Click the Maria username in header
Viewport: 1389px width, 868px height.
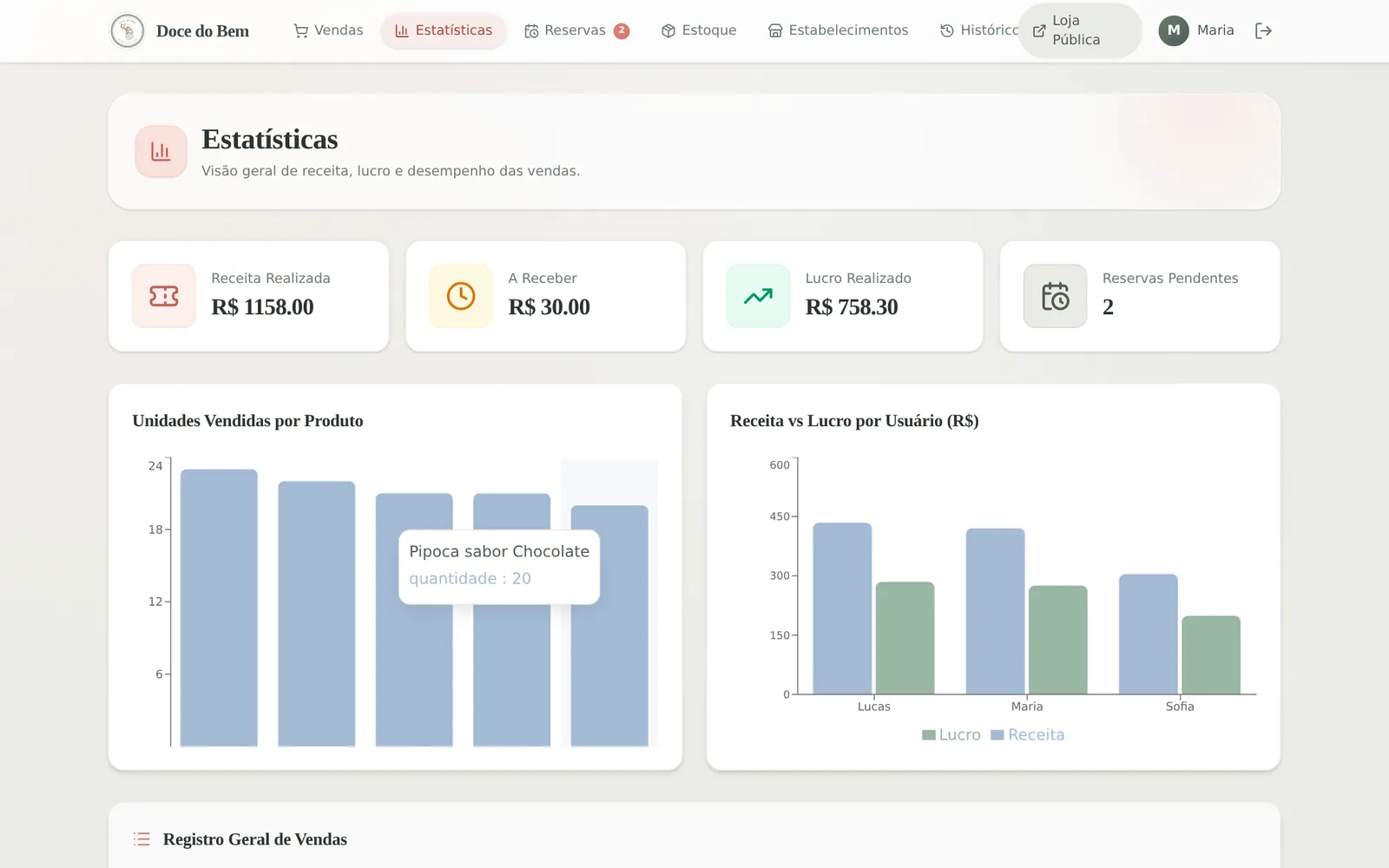(x=1215, y=30)
